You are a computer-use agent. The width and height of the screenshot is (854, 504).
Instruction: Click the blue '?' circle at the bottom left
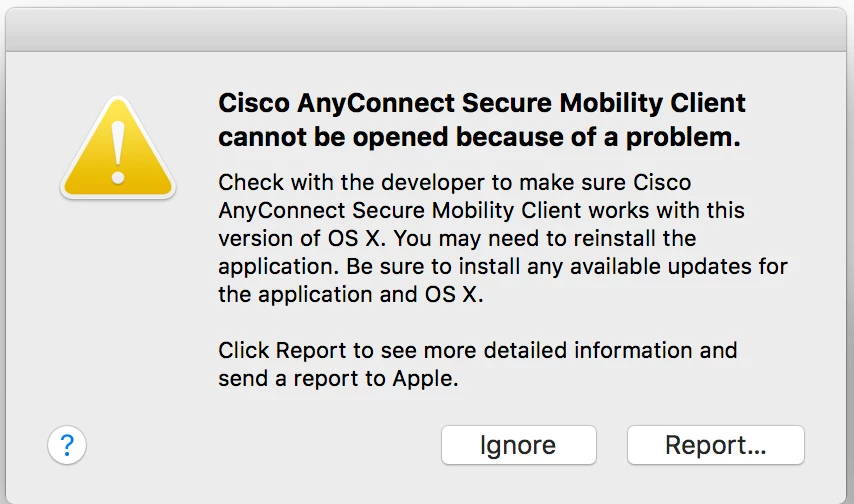click(x=66, y=445)
